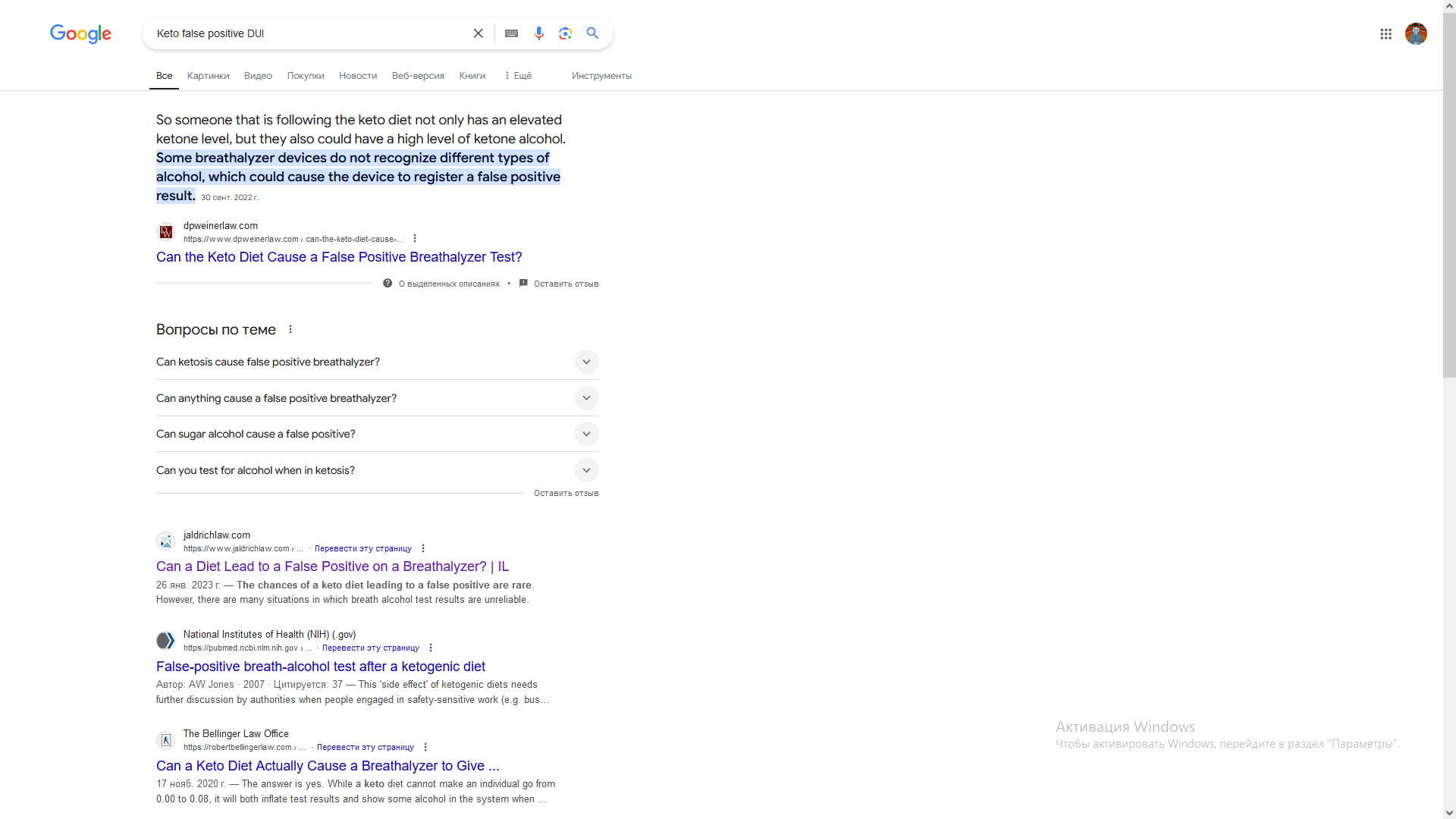Expand 'Can anything cause a false positive breathalyzer?'

click(378, 398)
